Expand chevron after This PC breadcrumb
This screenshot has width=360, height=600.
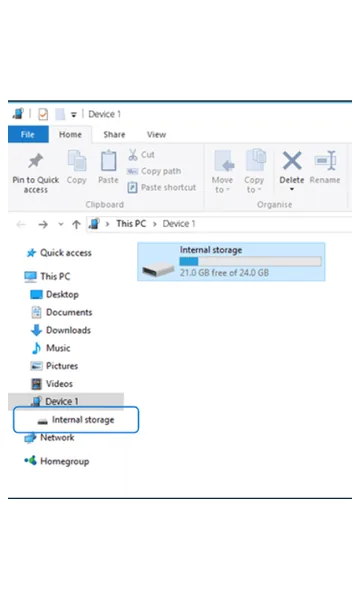coord(155,224)
